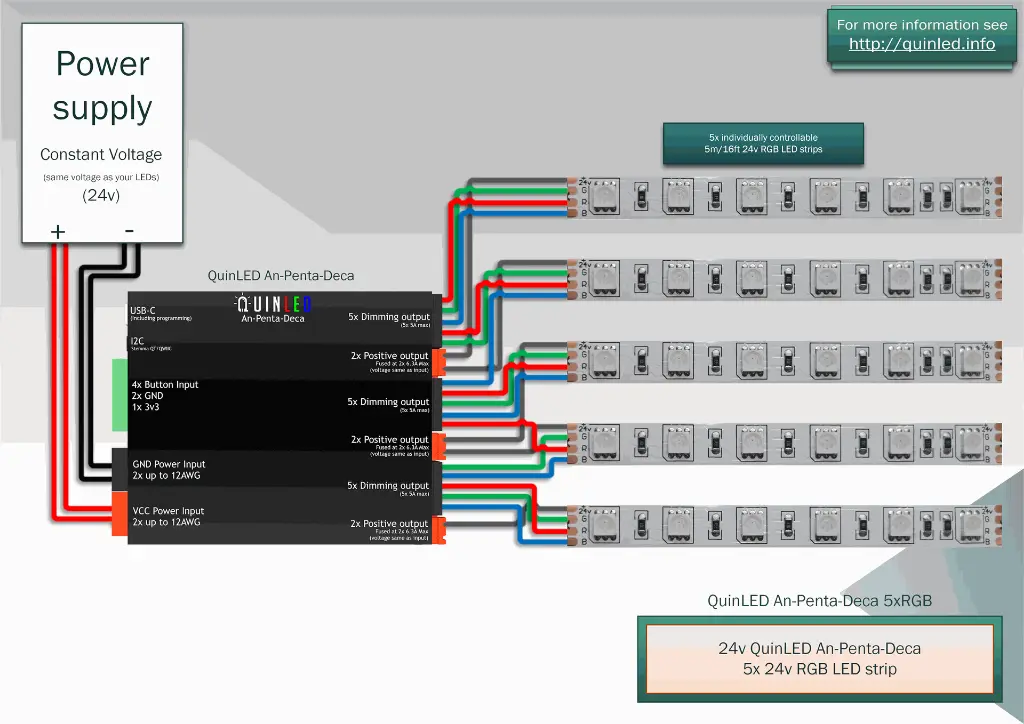Click the 'An-Penta-Deca' text under the logo
The width and height of the screenshot is (1024, 724).
(x=273, y=319)
